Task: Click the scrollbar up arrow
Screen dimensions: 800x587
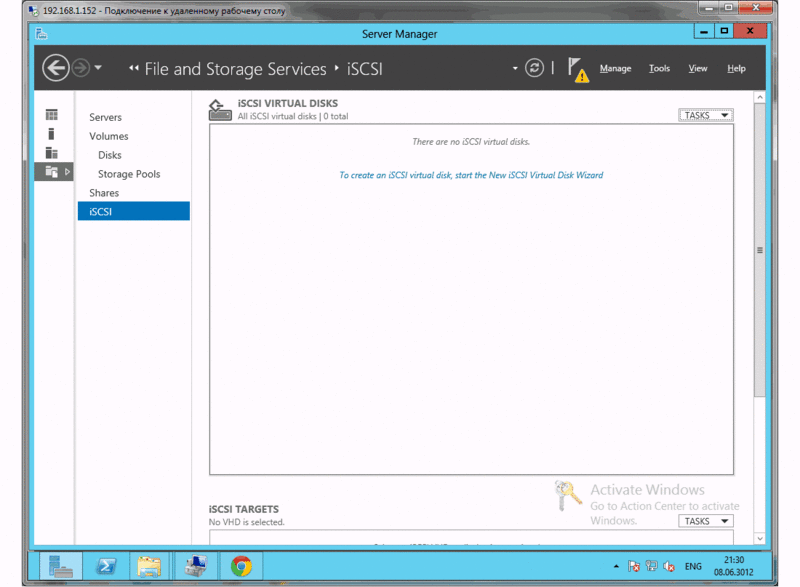Action: pyautogui.click(x=760, y=97)
